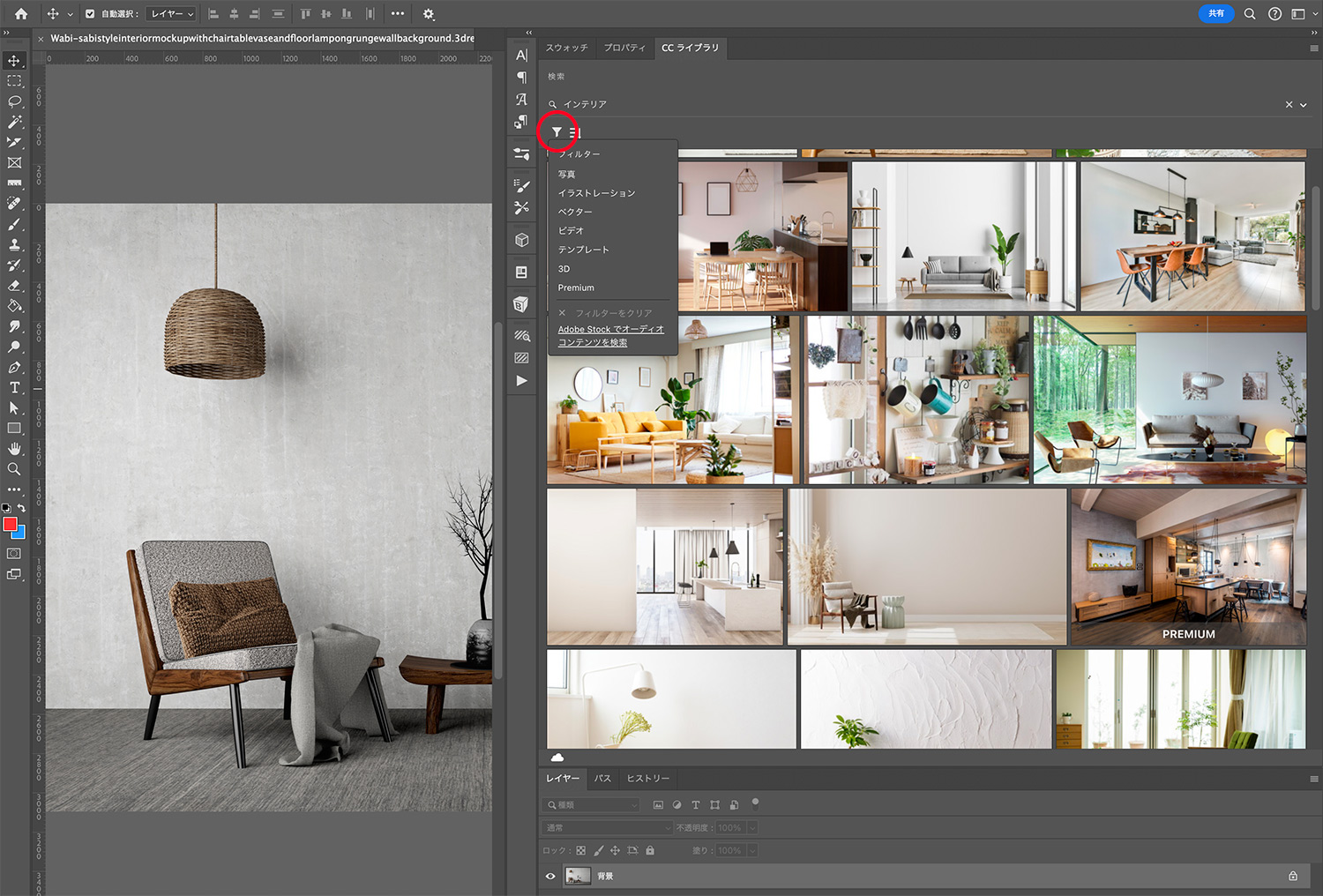This screenshot has height=896, width=1323.
Task: Switch to the パス tab
Action: 602,778
